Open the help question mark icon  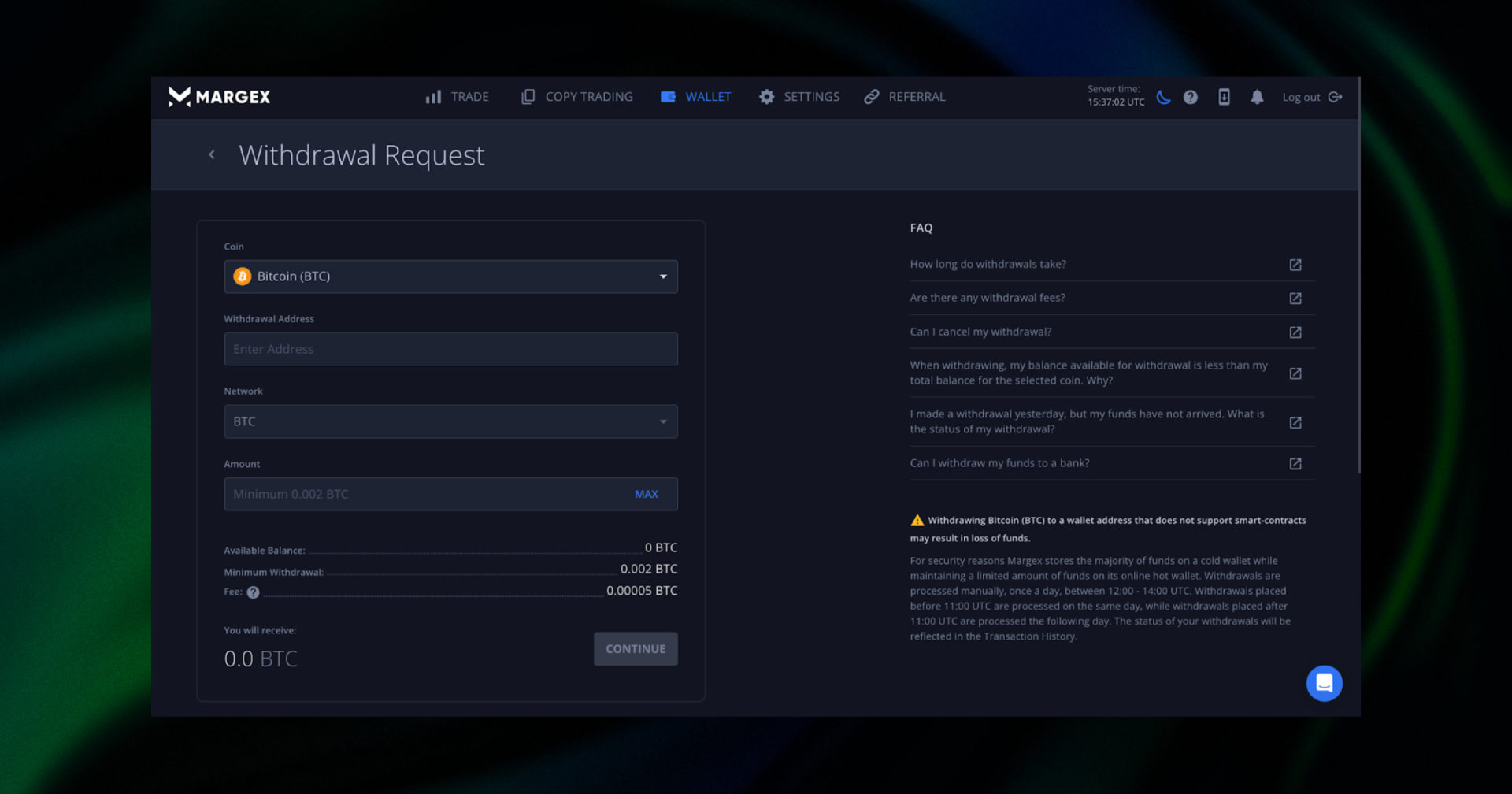pos(1191,97)
